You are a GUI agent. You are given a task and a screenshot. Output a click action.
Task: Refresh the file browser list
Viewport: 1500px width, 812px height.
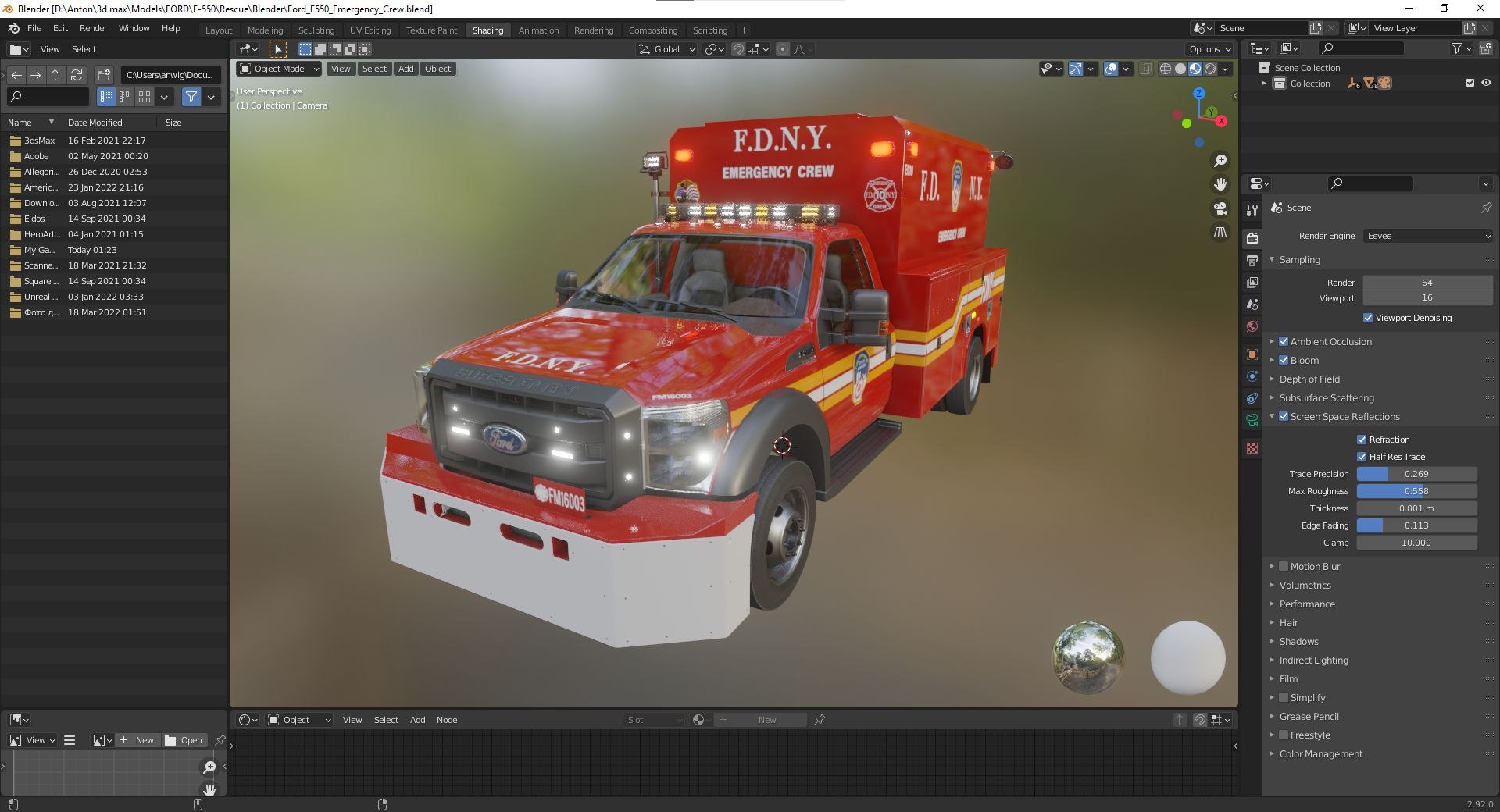coord(77,75)
